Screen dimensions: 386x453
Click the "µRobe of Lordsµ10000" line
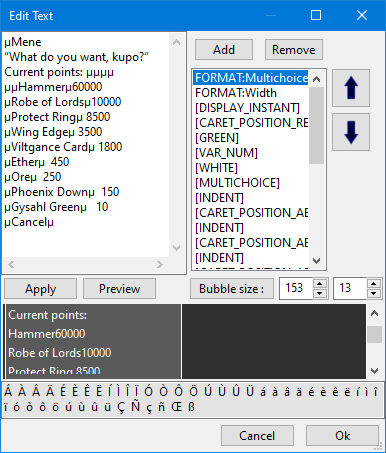(x=63, y=102)
